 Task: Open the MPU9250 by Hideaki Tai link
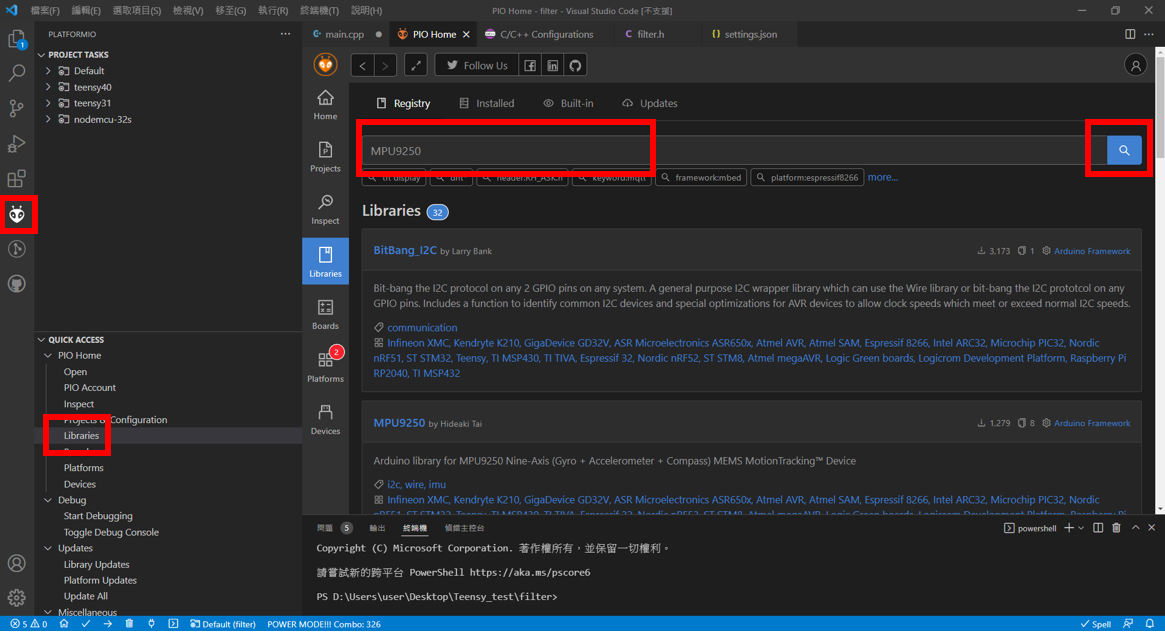point(399,423)
